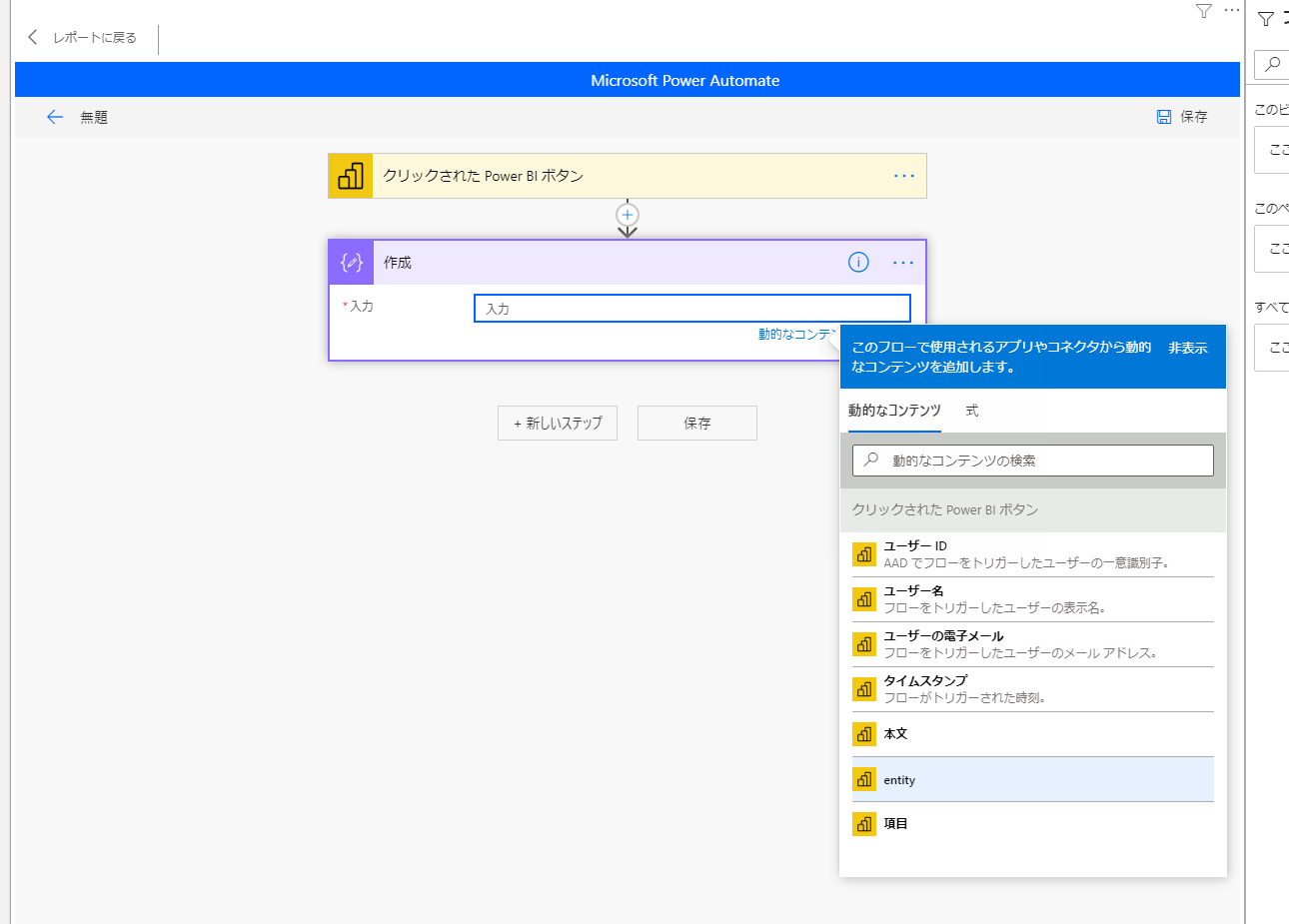Click the Compose {/} icon on the 作成 card
The height and width of the screenshot is (924, 1289).
coord(351,262)
